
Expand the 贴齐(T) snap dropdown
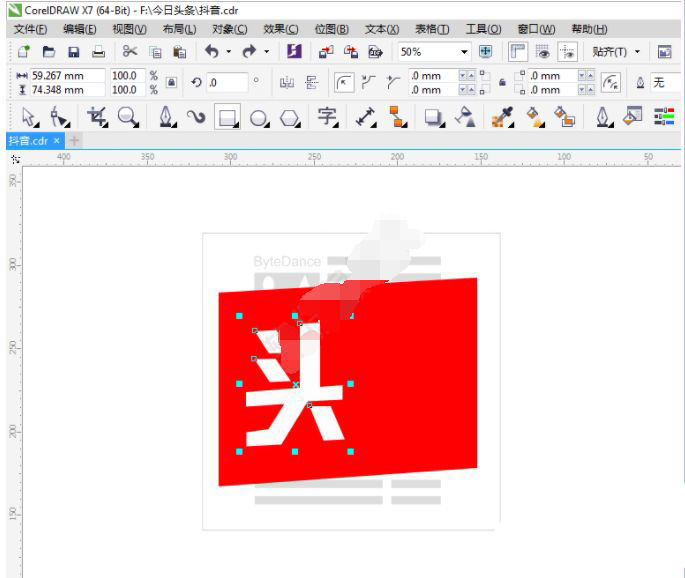tap(638, 52)
